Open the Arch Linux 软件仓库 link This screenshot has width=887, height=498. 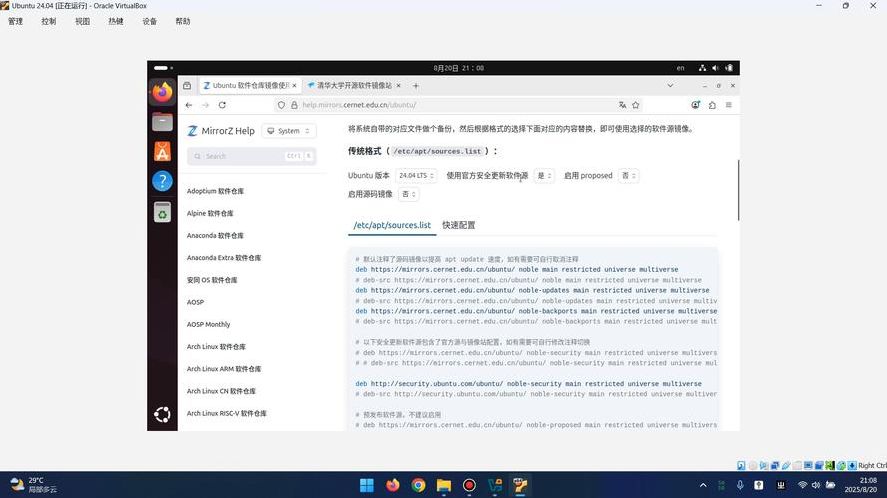coord(216,347)
